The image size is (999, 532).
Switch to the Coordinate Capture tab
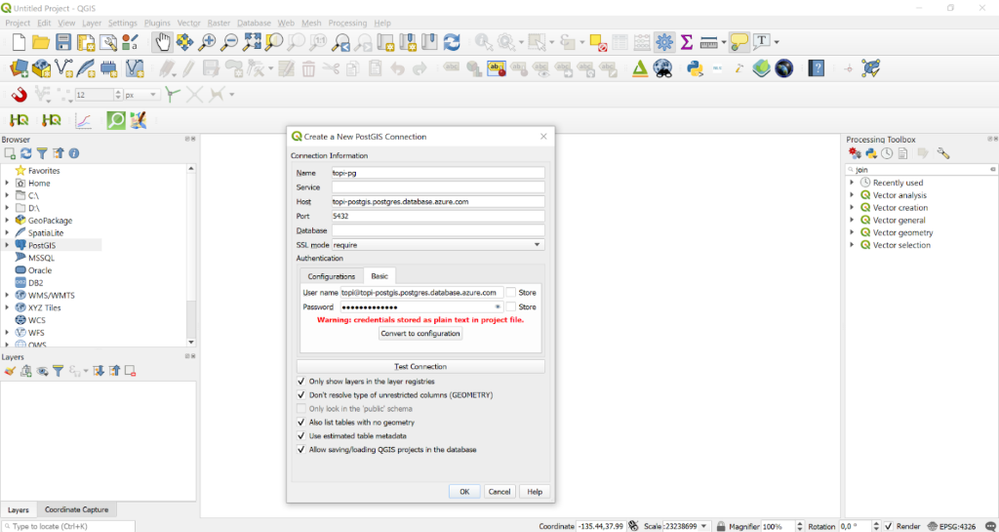click(76, 510)
